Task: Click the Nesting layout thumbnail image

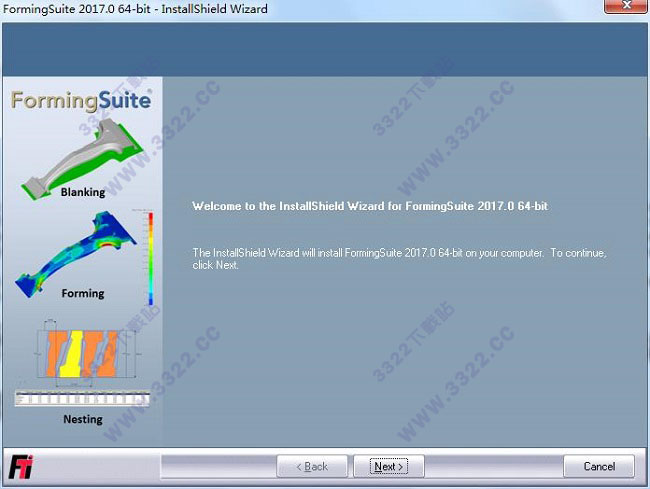Action: click(84, 353)
